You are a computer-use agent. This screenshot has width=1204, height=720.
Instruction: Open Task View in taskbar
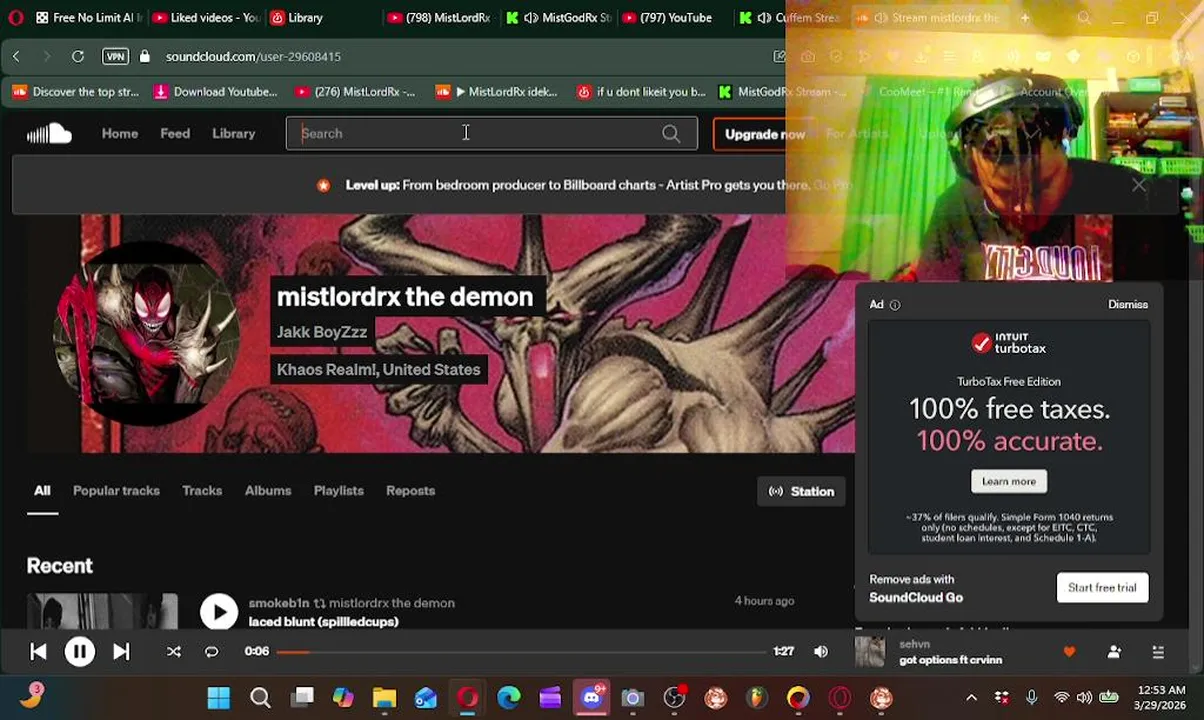point(302,698)
